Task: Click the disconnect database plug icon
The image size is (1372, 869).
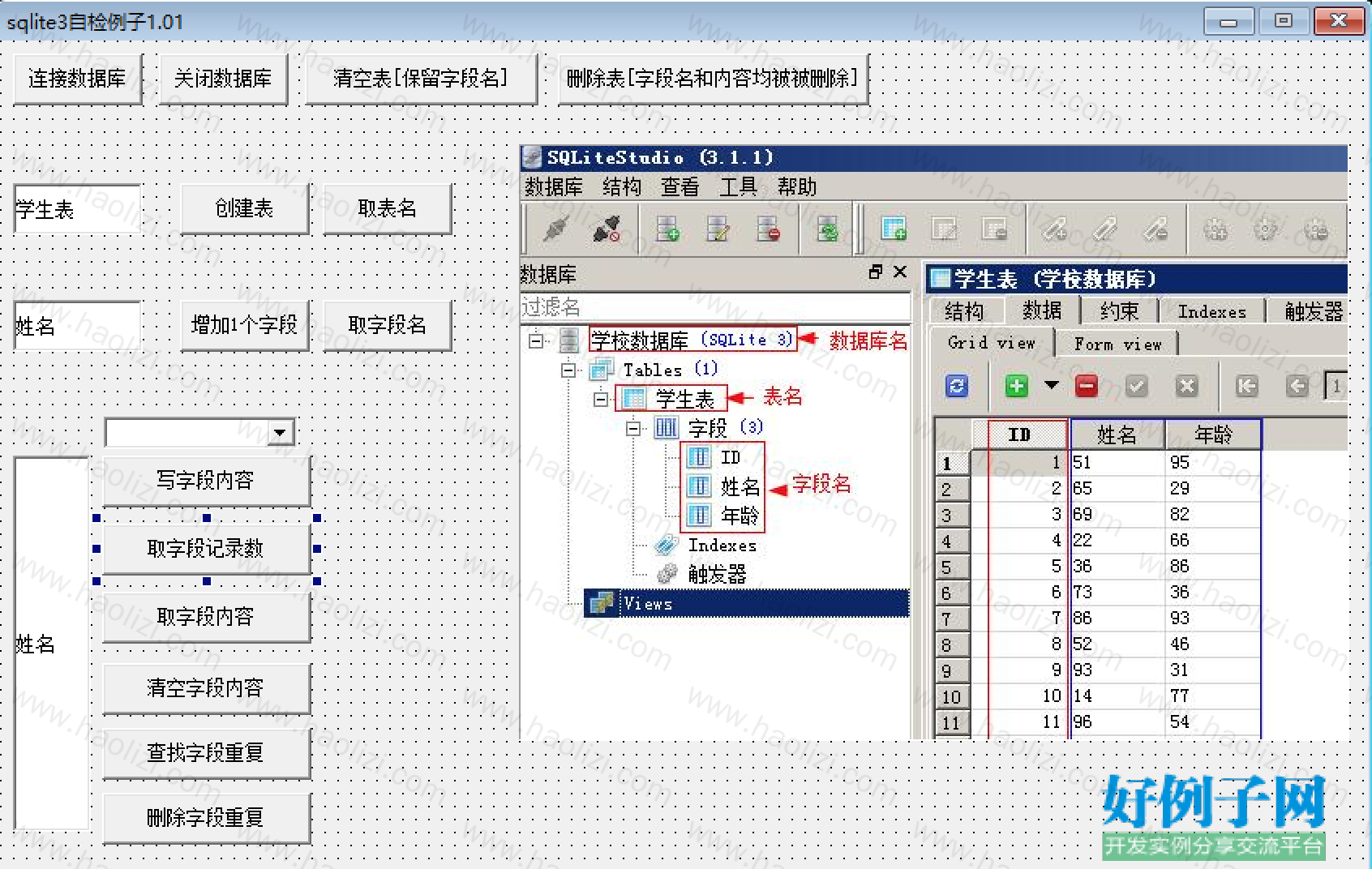Action: [x=606, y=230]
